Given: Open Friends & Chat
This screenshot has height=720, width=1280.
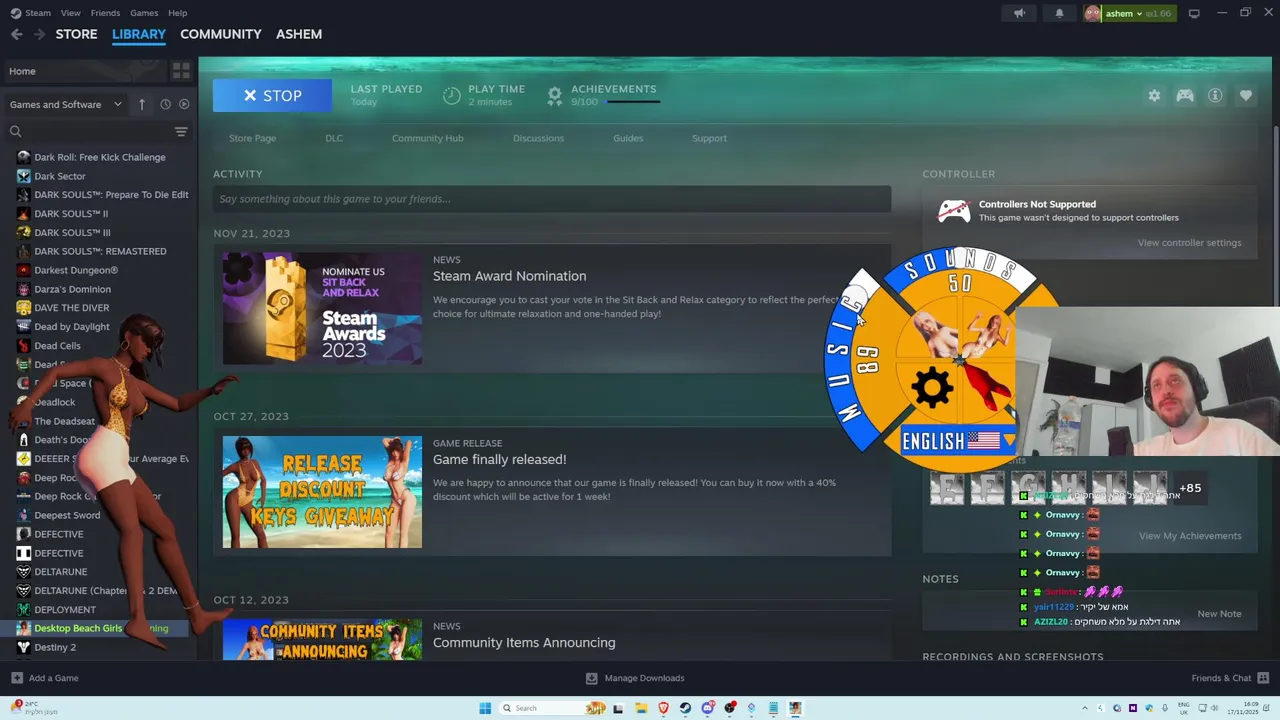Looking at the screenshot, I should pyautogui.click(x=1230, y=678).
